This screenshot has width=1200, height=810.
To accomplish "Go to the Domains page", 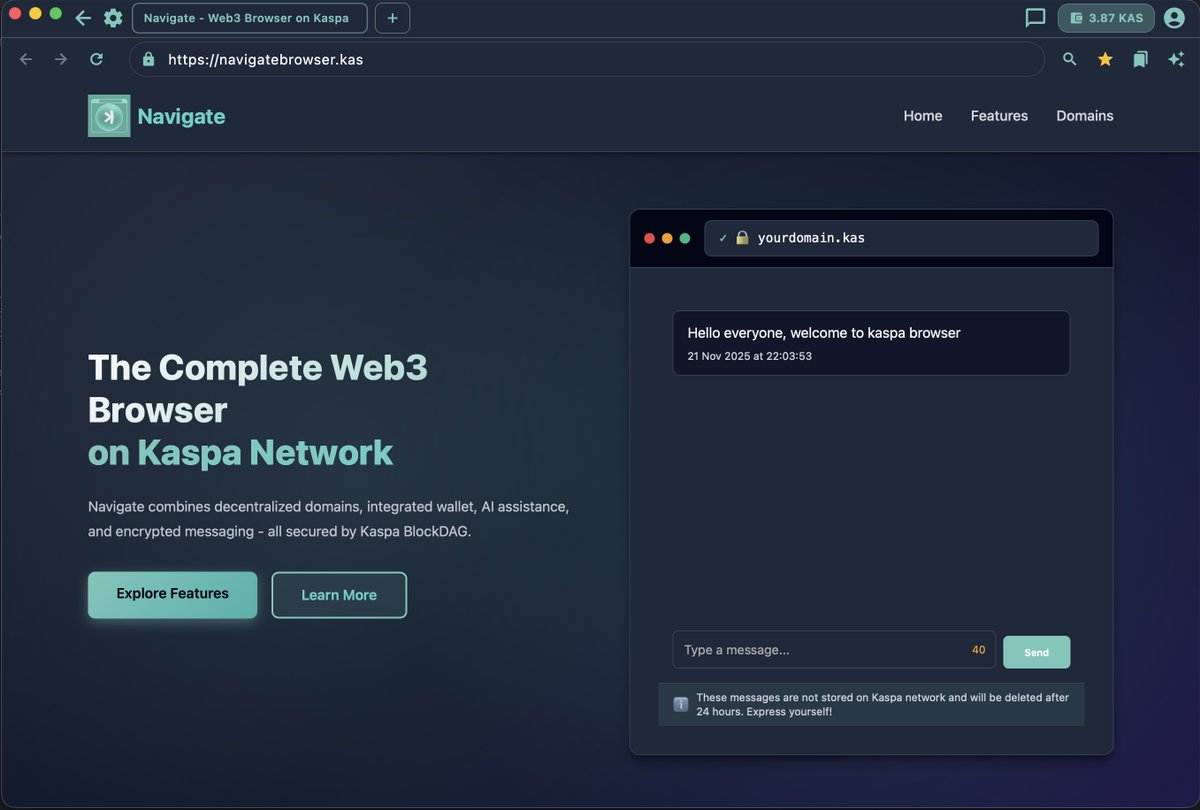I will pos(1084,116).
